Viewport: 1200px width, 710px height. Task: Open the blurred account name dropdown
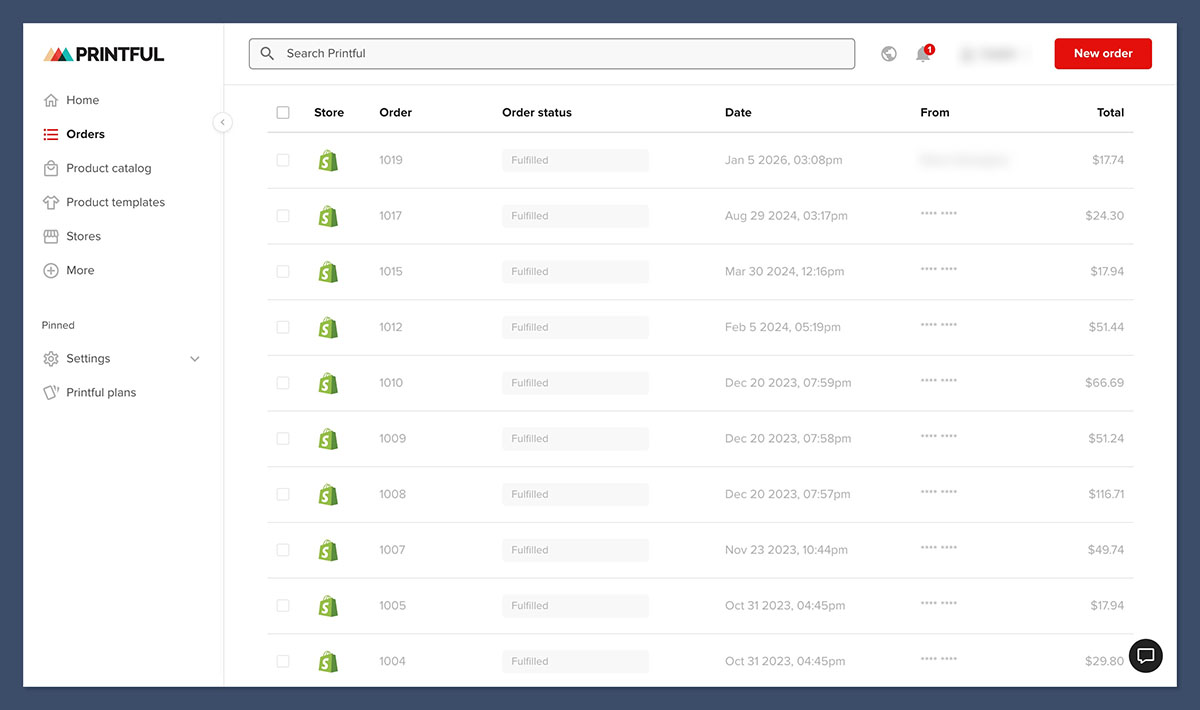click(995, 54)
